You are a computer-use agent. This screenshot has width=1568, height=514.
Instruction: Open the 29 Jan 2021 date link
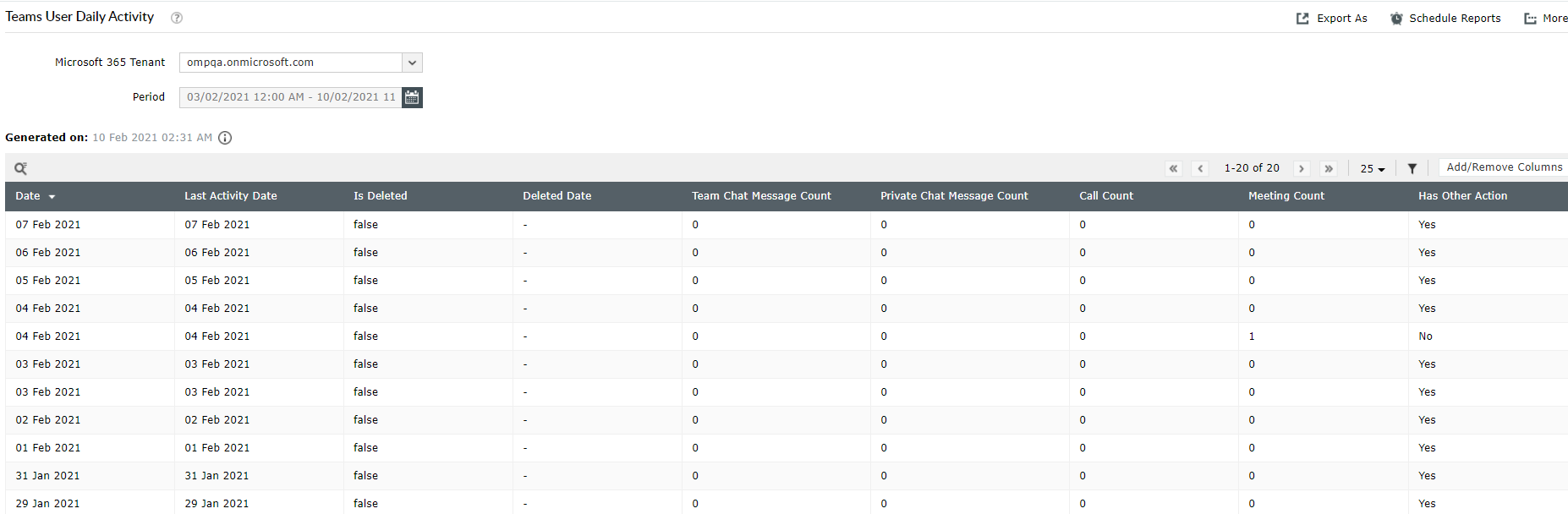point(47,504)
